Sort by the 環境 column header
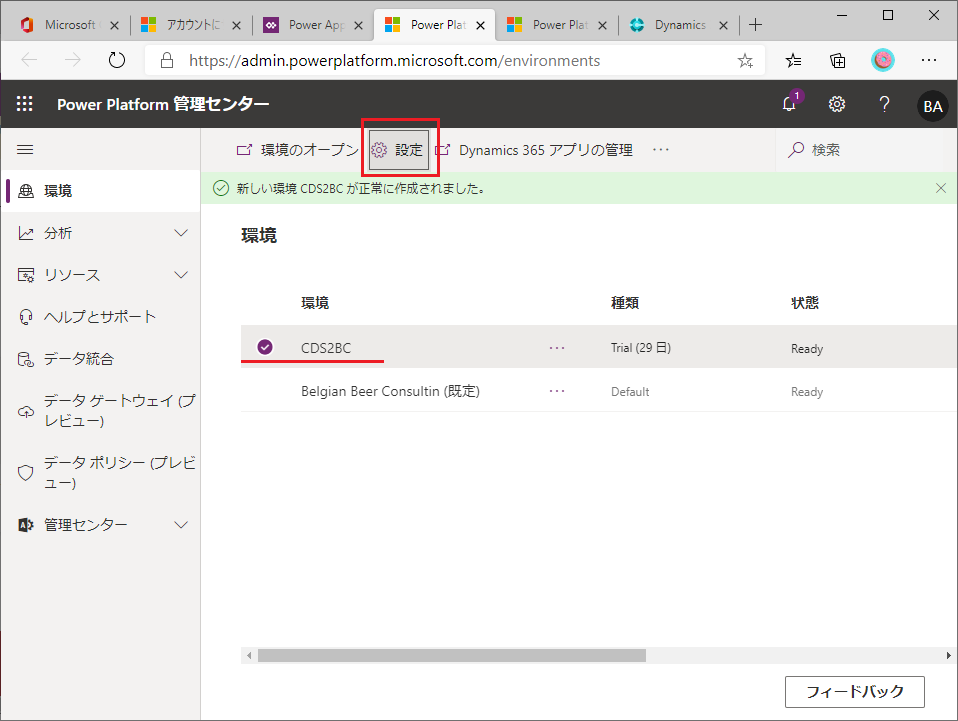 click(315, 303)
